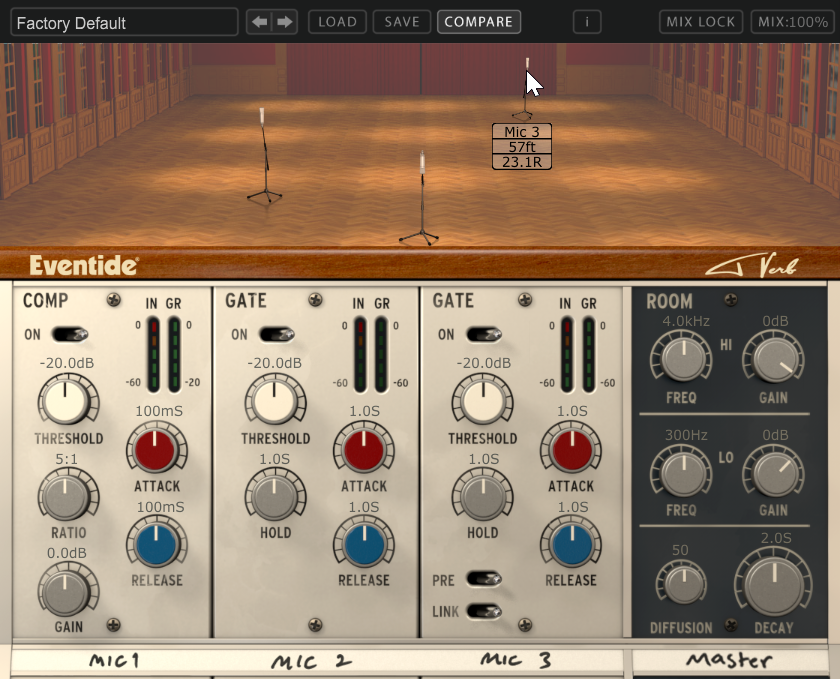Toggle the Mic 3 gate PRE switch
Viewport: 840px width, 679px height.
coord(483,579)
